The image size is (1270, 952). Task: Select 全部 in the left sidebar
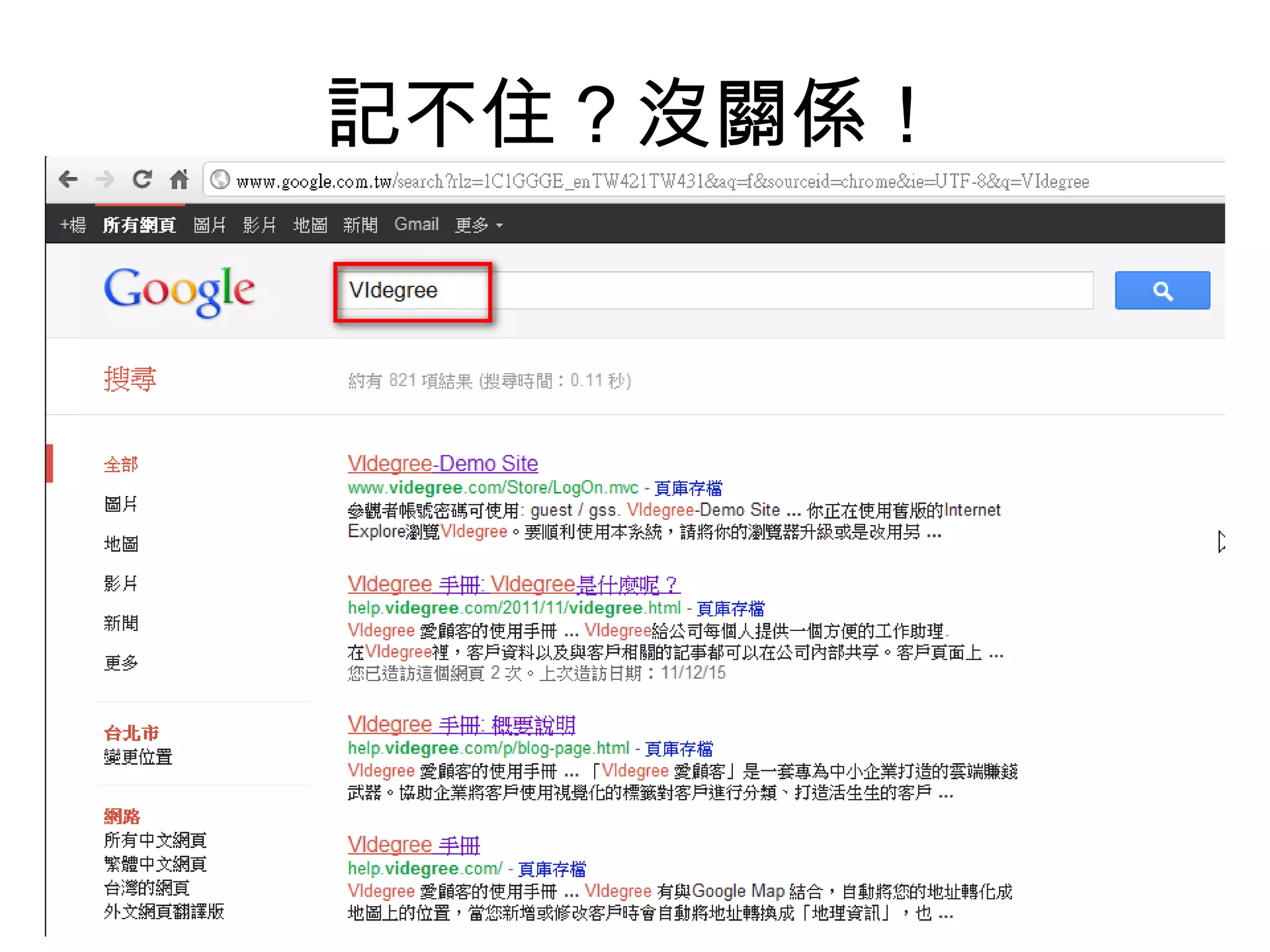point(121,464)
